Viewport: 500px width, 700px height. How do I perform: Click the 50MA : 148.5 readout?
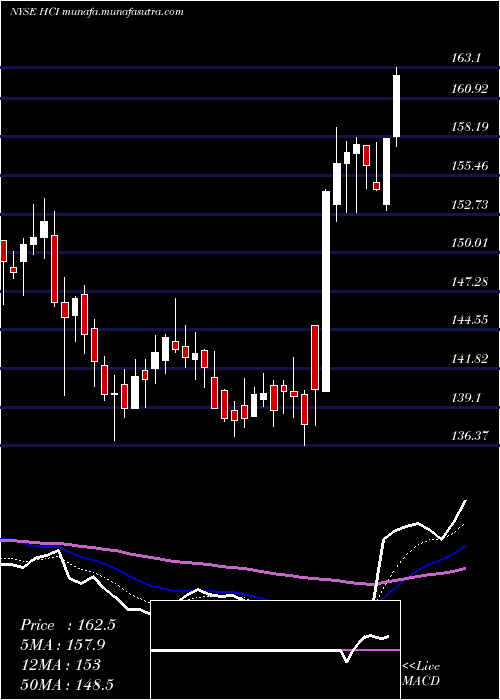(x=67, y=684)
